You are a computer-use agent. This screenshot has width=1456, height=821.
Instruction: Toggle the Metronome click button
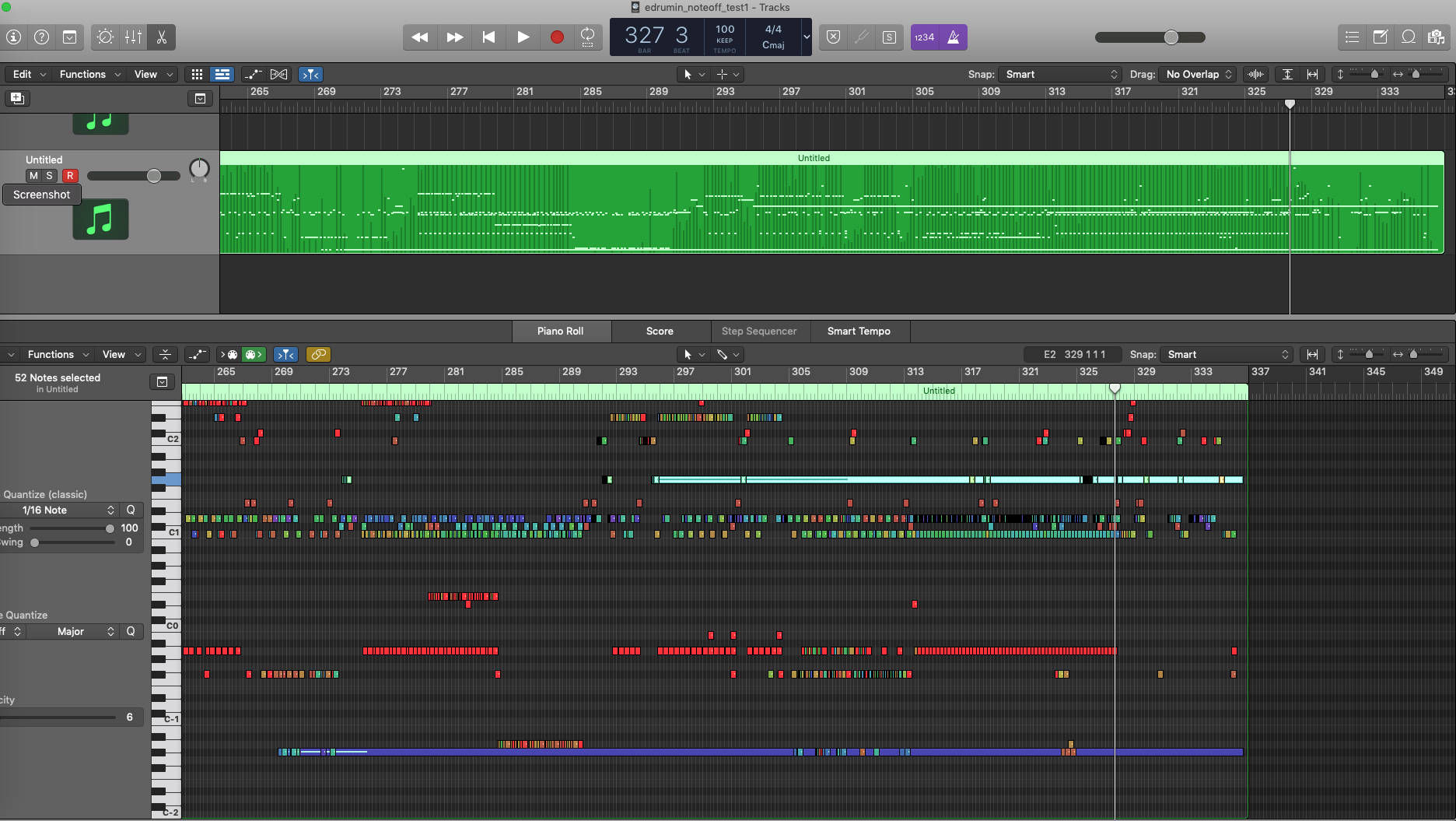954,37
